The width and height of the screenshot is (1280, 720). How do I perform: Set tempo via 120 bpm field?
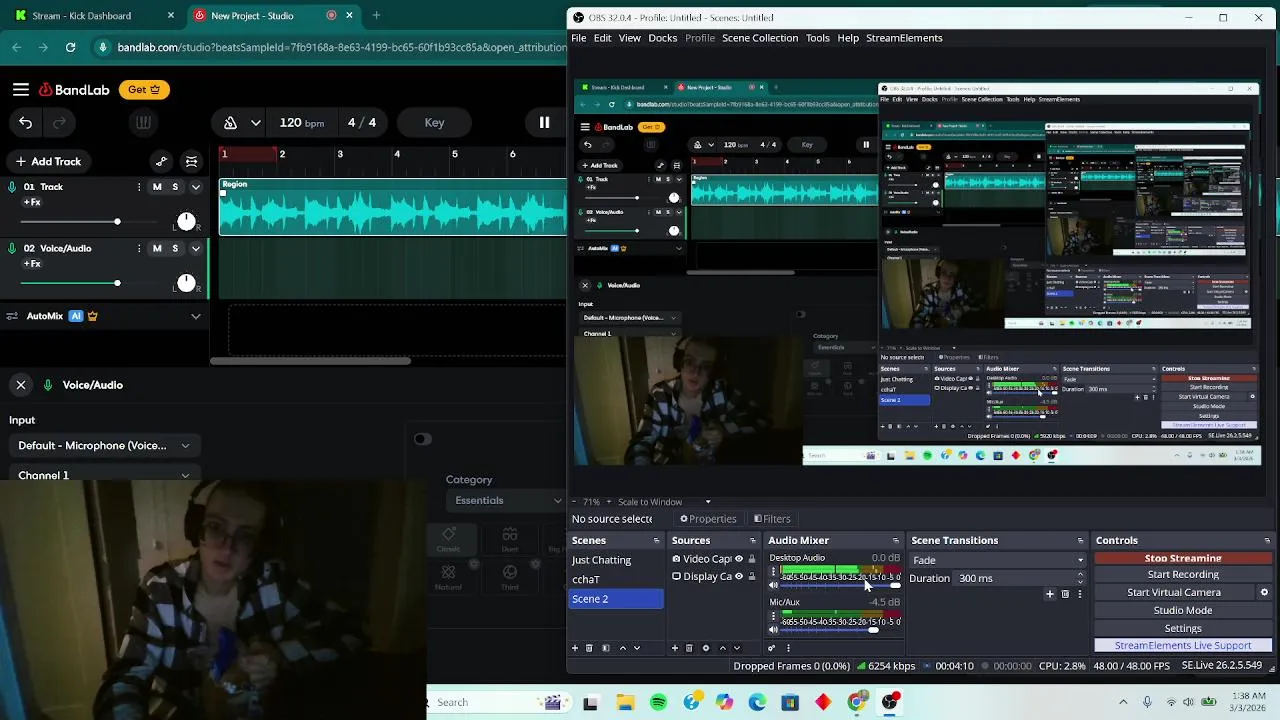click(x=301, y=123)
